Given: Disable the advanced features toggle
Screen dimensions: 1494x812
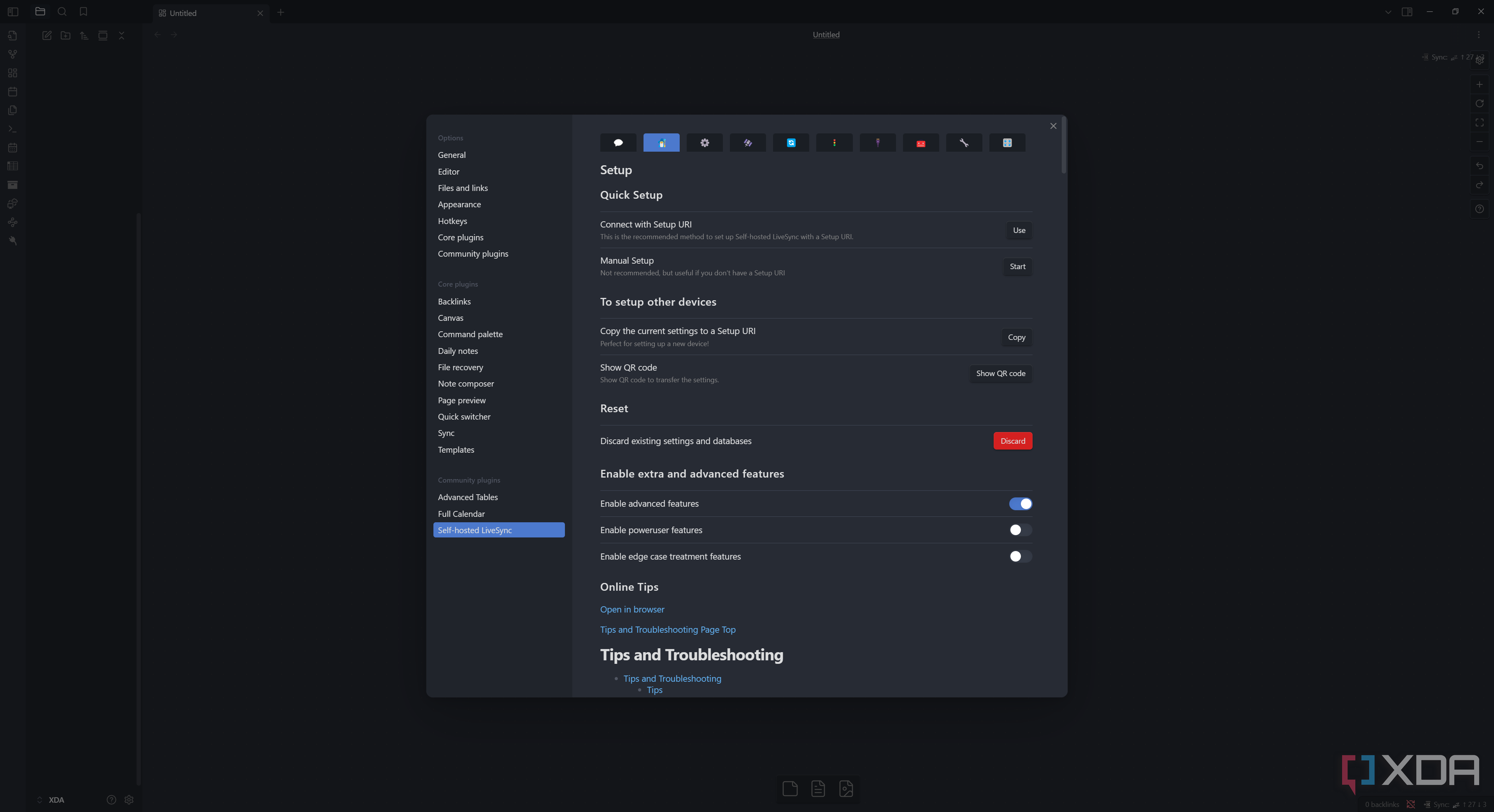Looking at the screenshot, I should click(x=1020, y=504).
